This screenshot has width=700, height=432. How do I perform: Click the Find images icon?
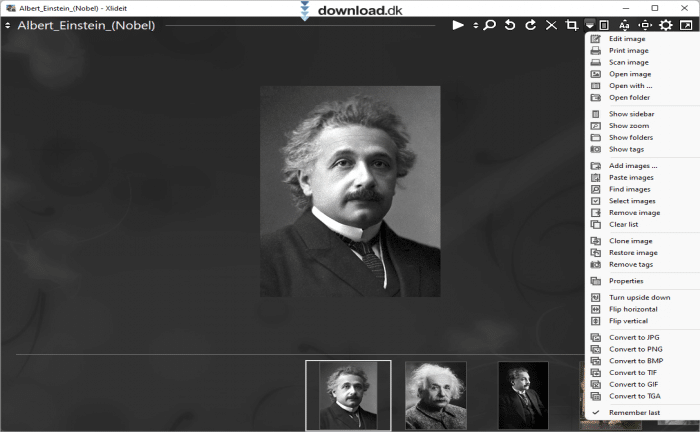coord(596,189)
